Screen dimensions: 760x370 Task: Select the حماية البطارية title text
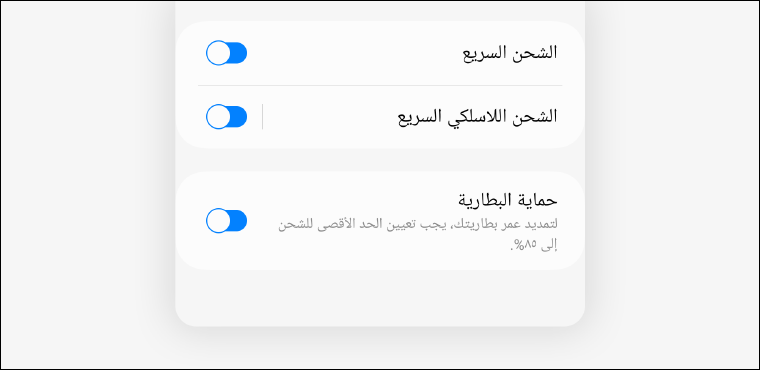[x=508, y=200]
